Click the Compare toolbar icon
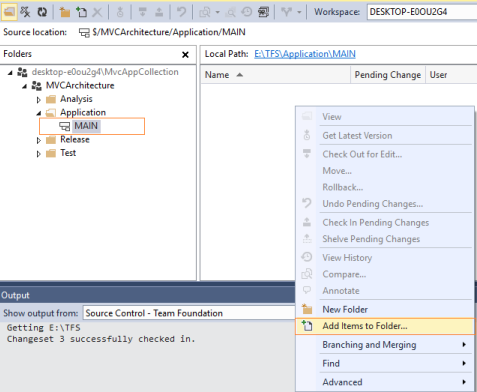477x392 pixels. [205, 12]
